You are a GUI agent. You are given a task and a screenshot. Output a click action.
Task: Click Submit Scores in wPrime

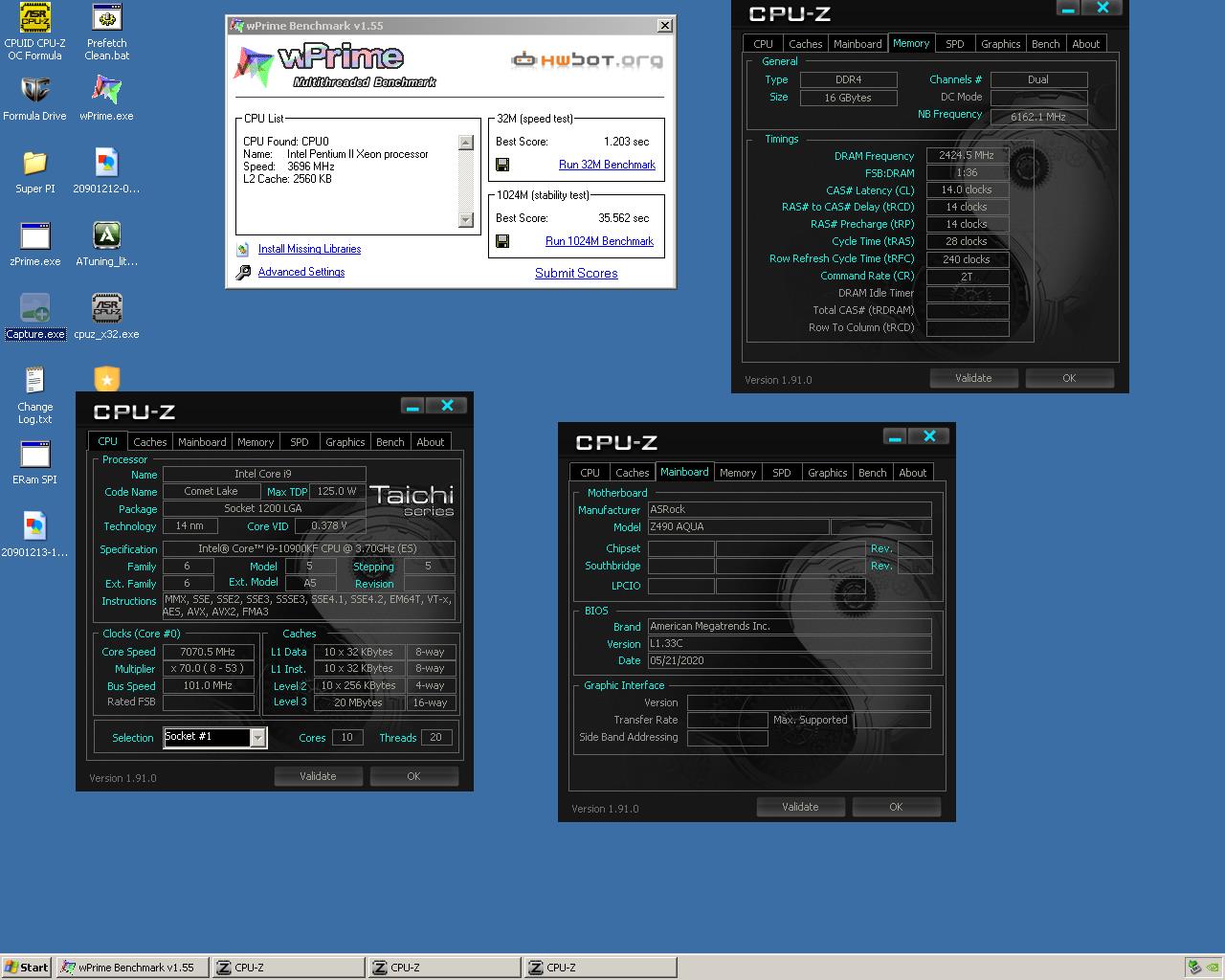[x=576, y=273]
